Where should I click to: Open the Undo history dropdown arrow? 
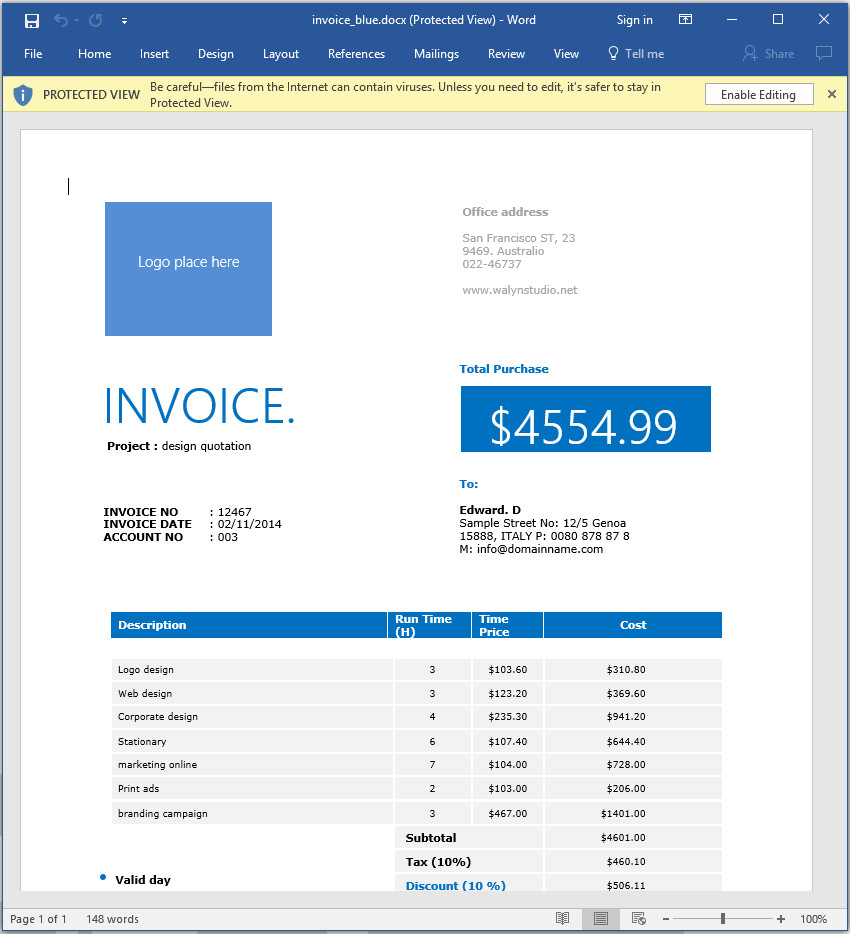(x=76, y=21)
